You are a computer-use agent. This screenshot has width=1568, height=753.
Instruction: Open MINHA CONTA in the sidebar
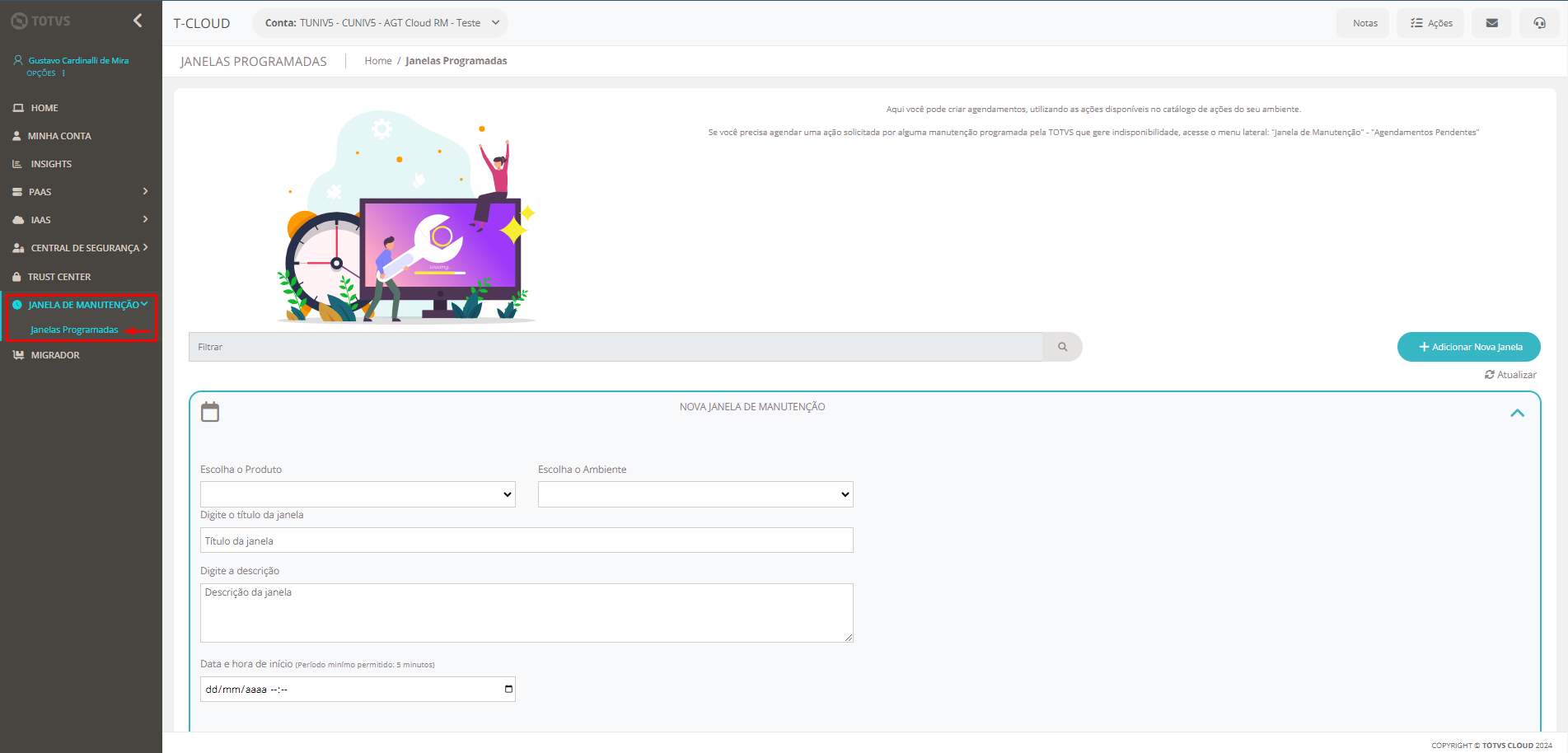coord(81,136)
